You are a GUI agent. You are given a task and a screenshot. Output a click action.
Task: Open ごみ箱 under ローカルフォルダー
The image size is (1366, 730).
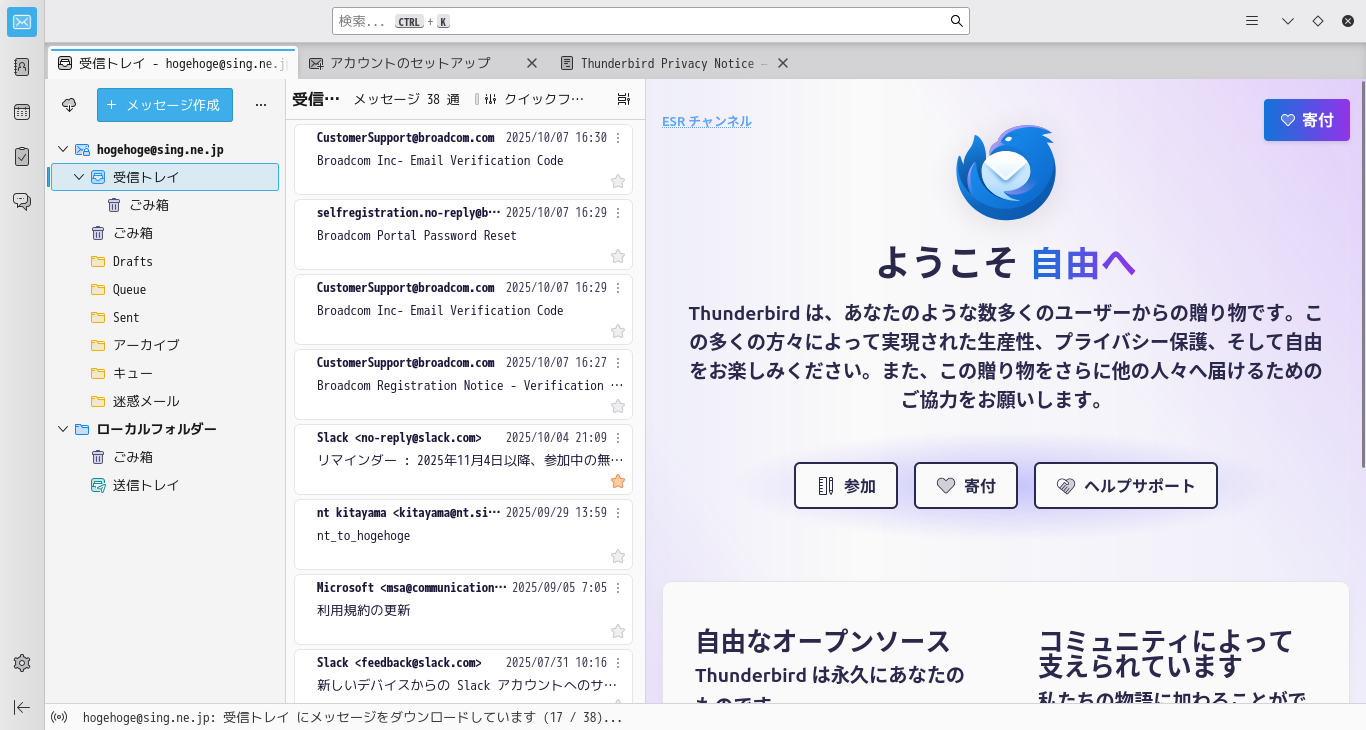pos(164,457)
